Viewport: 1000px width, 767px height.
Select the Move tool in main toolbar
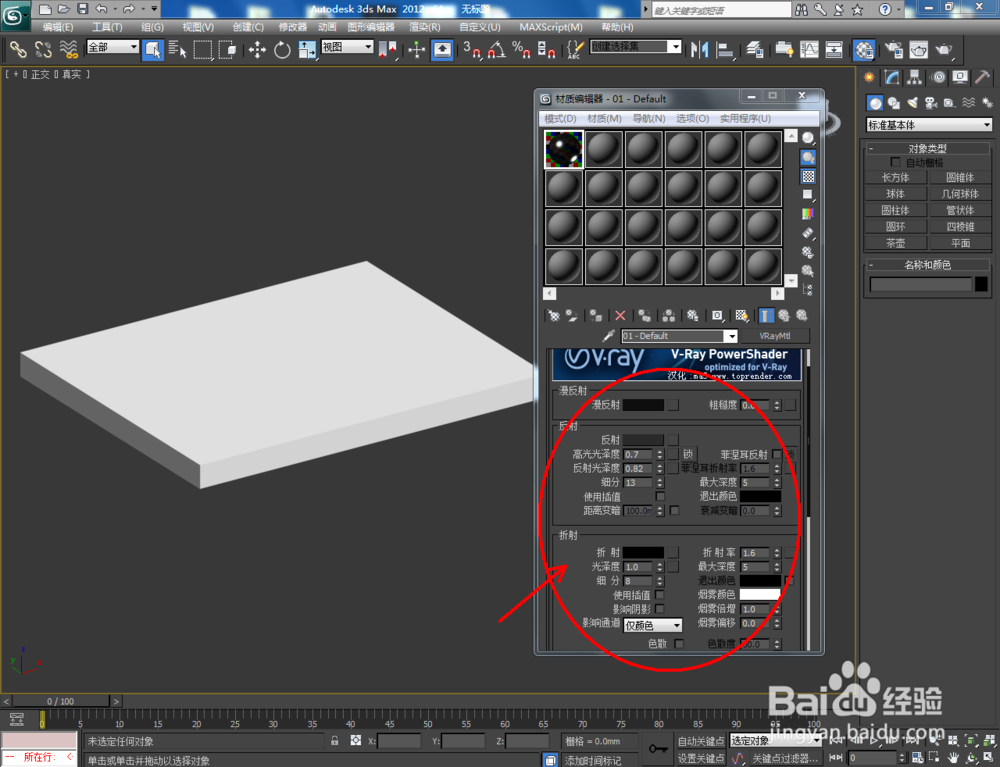tap(257, 50)
